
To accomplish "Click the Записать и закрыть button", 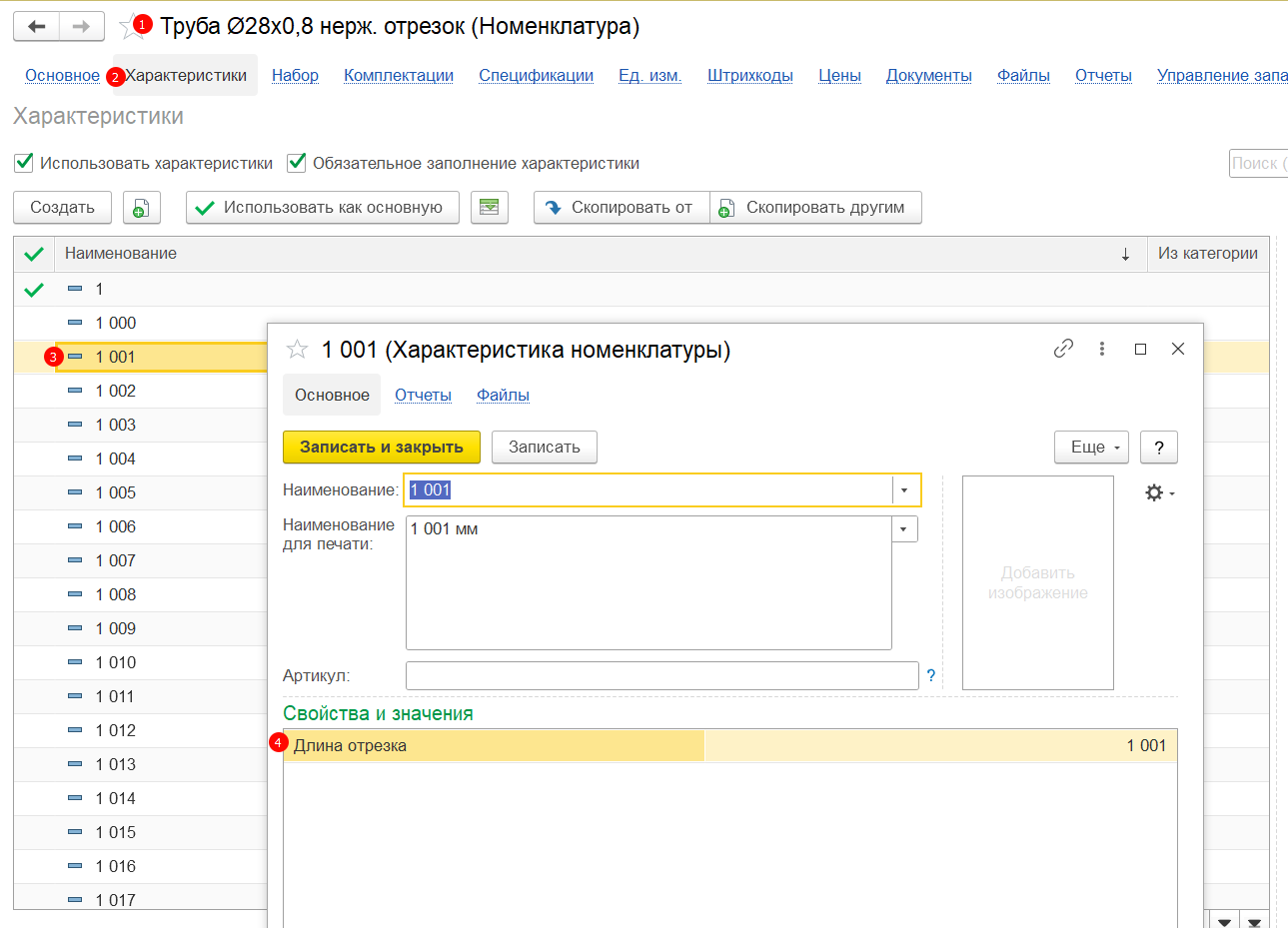I will pyautogui.click(x=382, y=448).
